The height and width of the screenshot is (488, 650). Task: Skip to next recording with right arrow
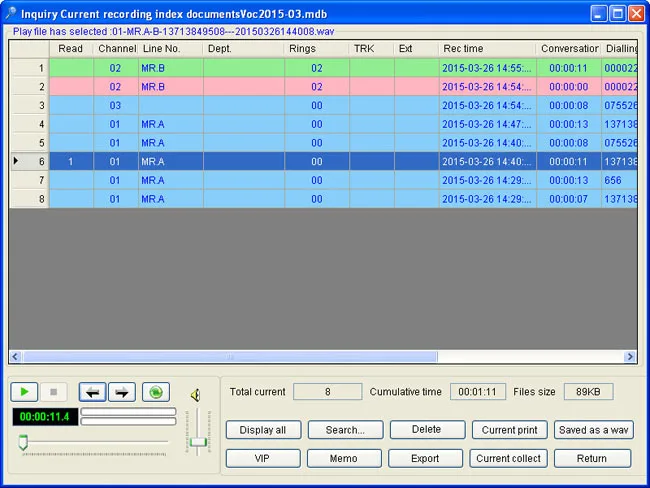point(122,392)
